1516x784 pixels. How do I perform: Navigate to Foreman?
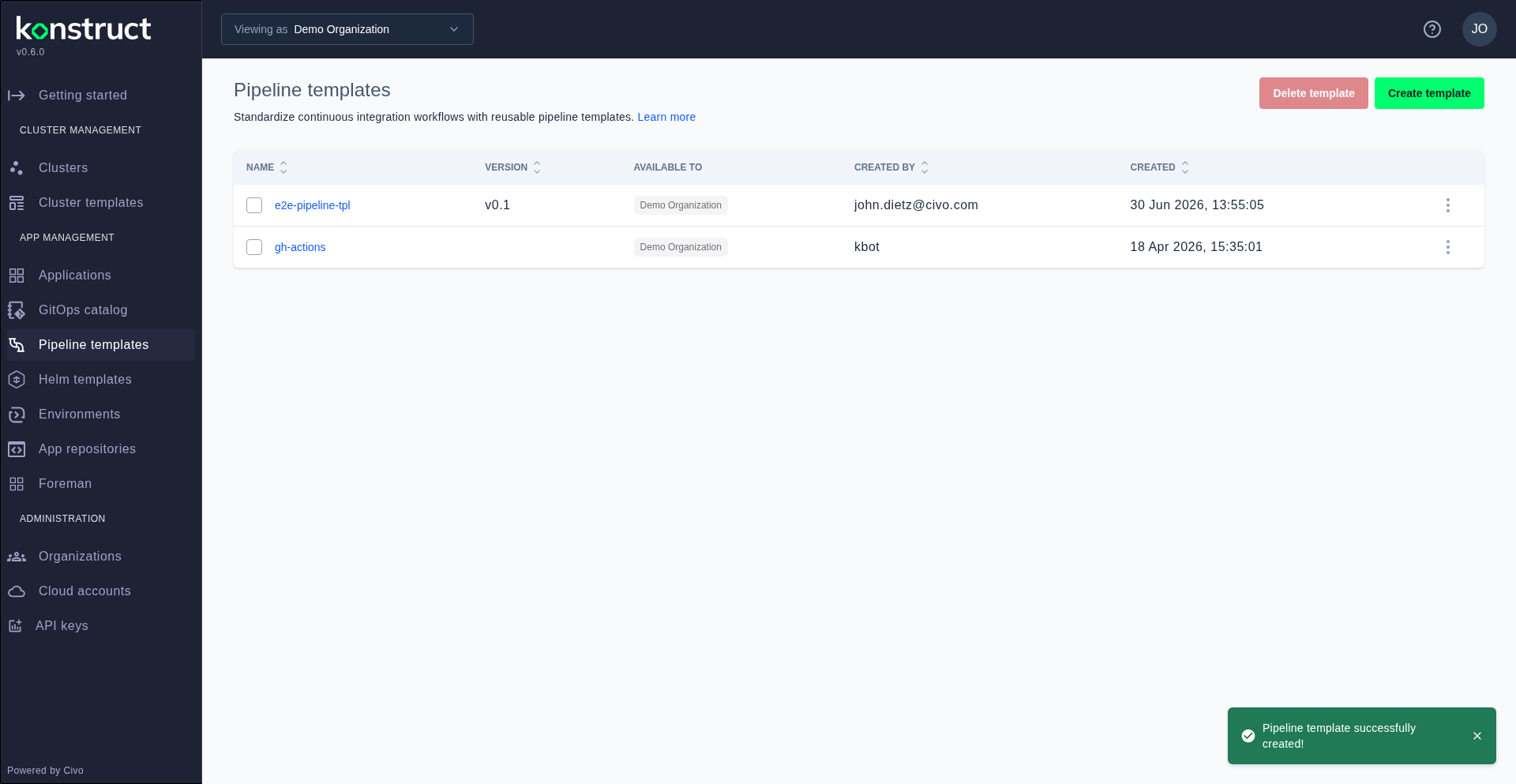point(101,484)
